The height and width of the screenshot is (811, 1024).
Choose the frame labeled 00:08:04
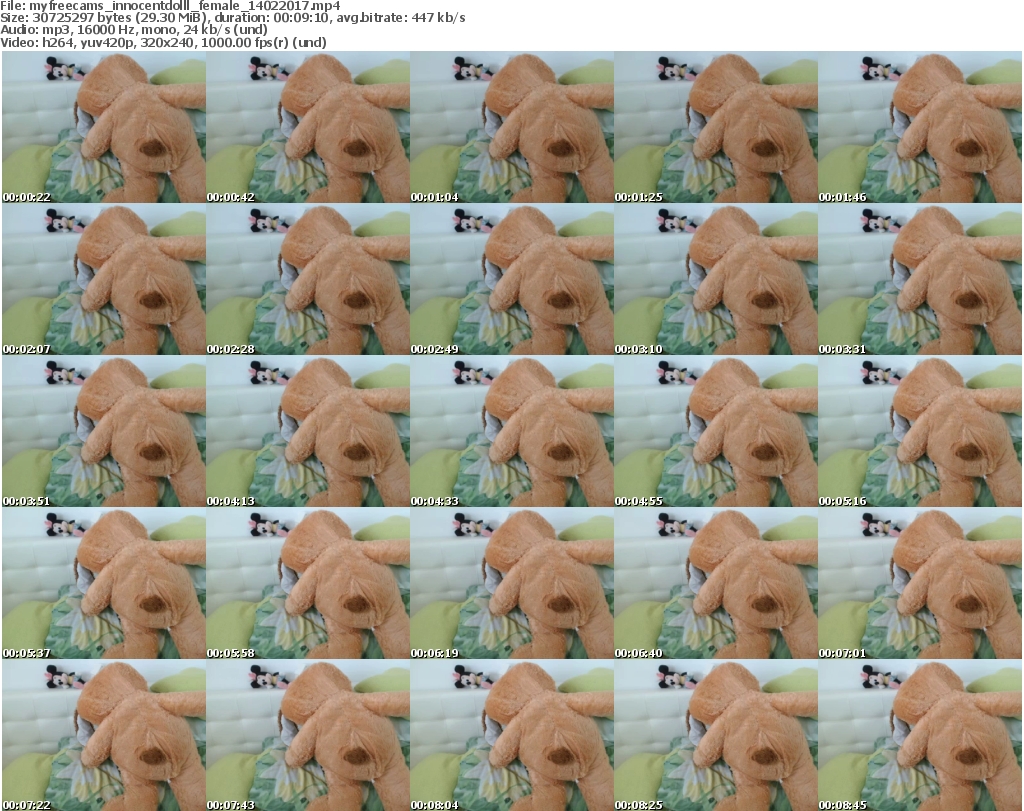point(512,735)
